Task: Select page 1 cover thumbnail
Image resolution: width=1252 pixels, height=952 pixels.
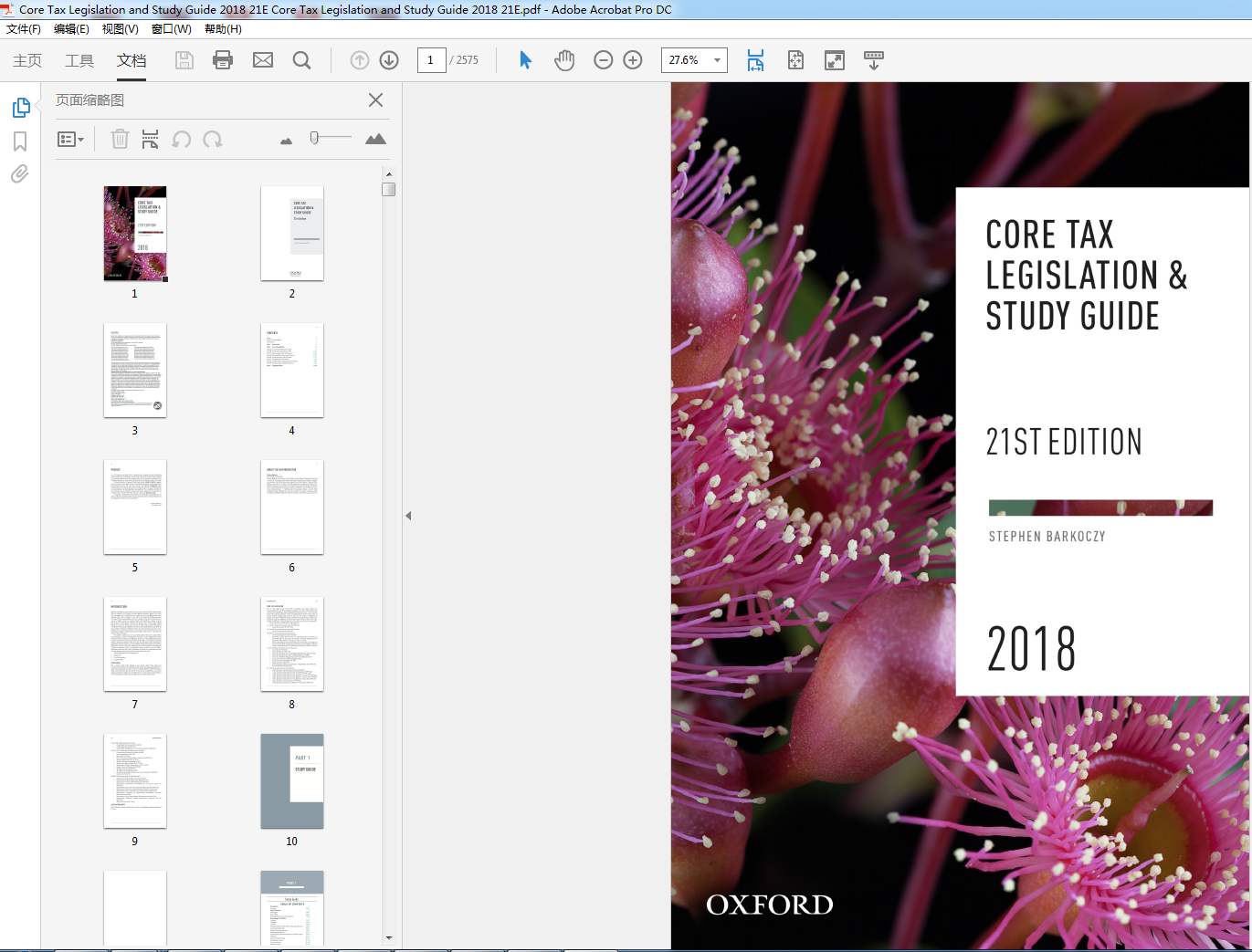Action: click(135, 234)
